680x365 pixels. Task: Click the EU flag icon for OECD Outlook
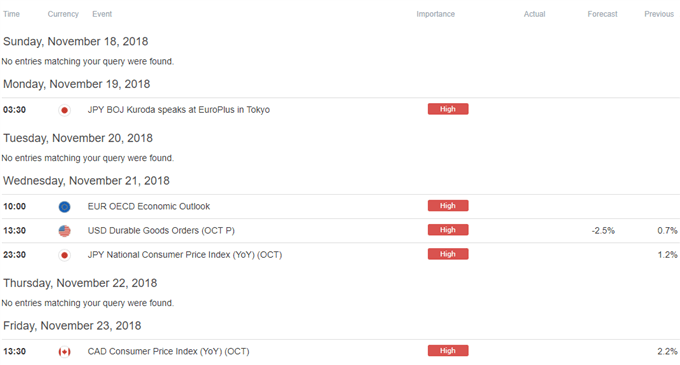(x=64, y=207)
